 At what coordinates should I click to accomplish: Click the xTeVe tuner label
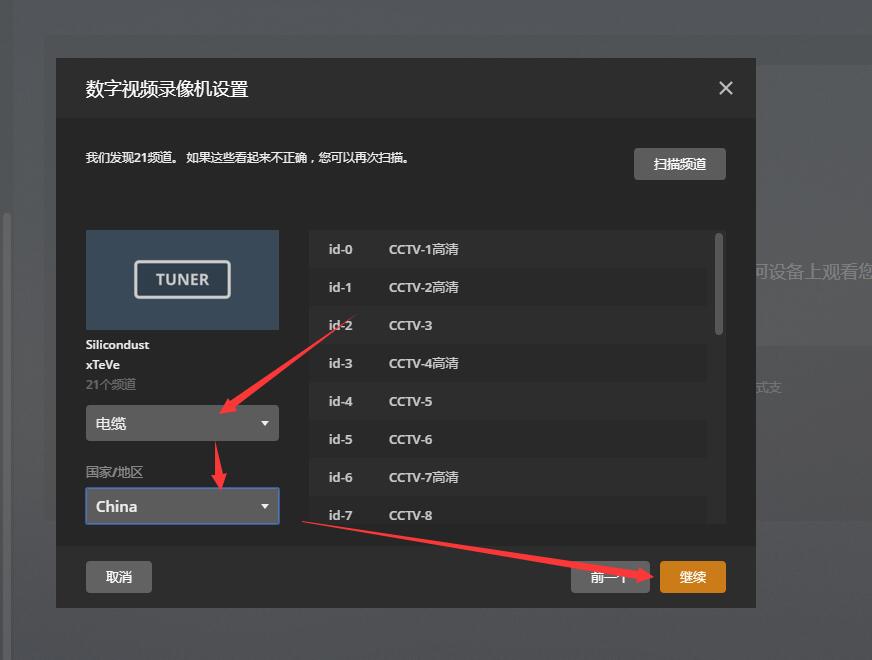tap(103, 365)
